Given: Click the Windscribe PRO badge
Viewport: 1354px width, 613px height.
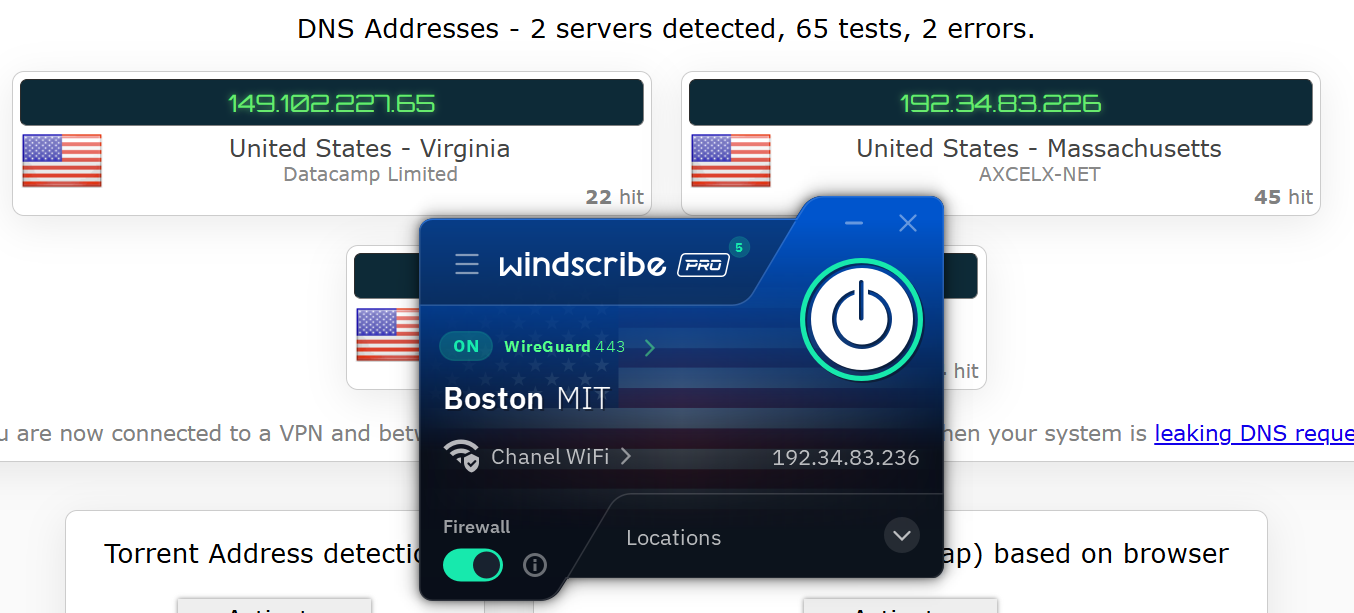Looking at the screenshot, I should tap(704, 265).
